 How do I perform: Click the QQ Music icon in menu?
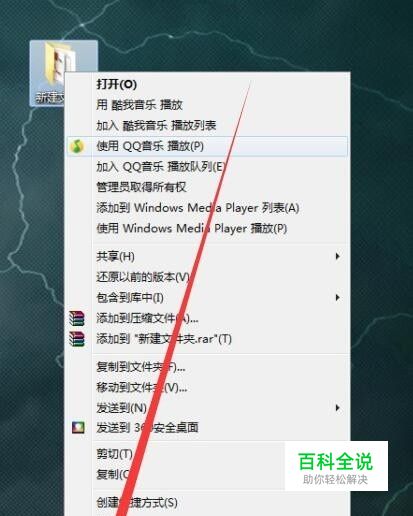click(x=77, y=146)
